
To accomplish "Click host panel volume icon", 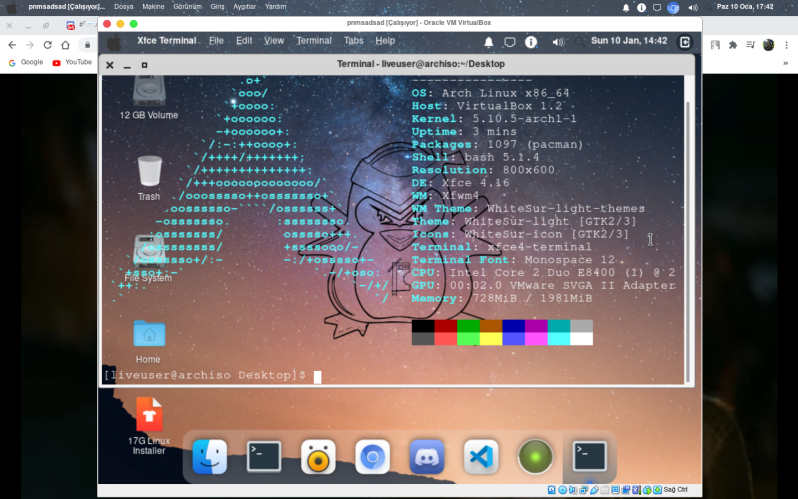I will tap(693, 7).
